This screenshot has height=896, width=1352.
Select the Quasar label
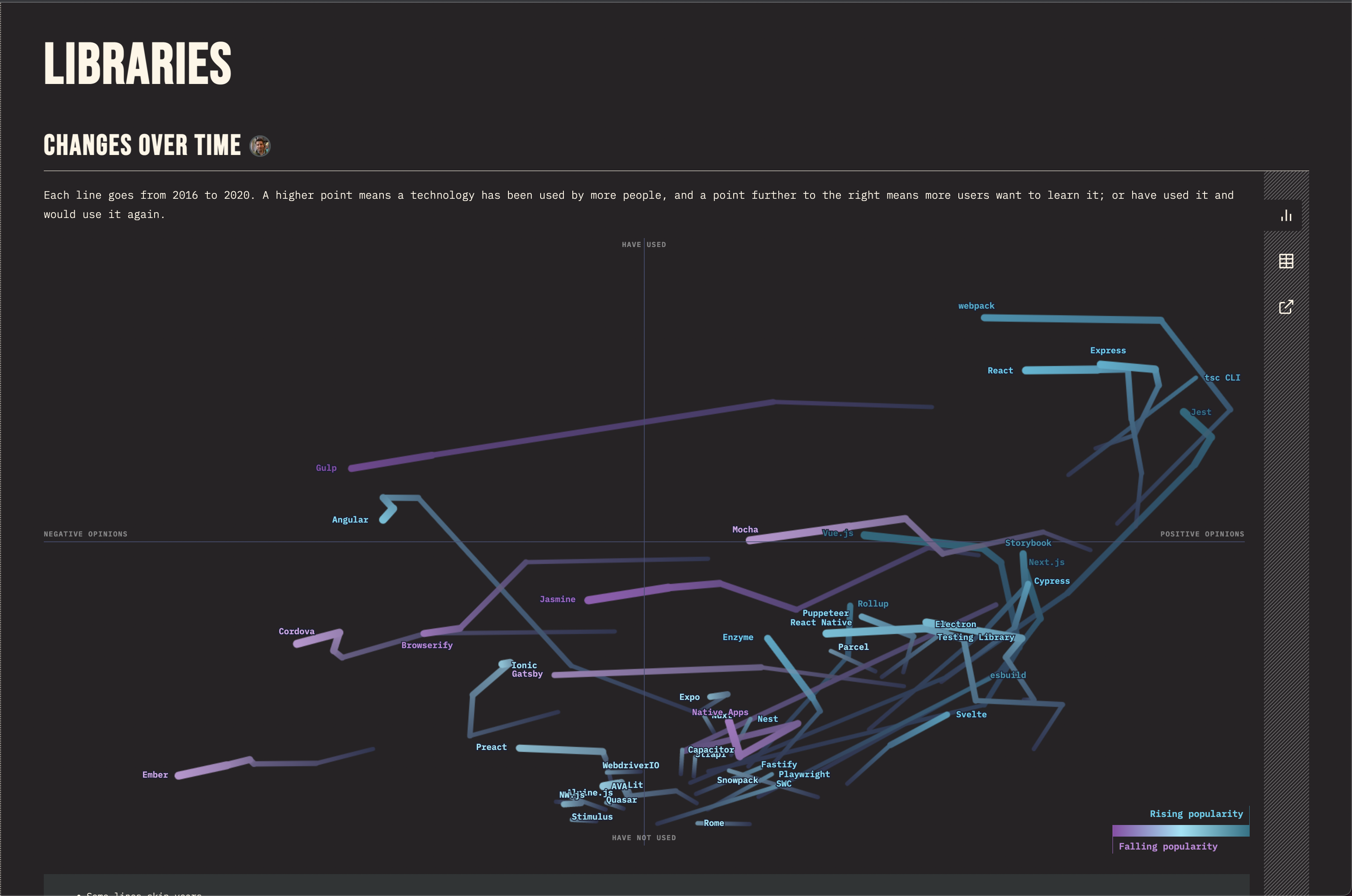point(621,800)
